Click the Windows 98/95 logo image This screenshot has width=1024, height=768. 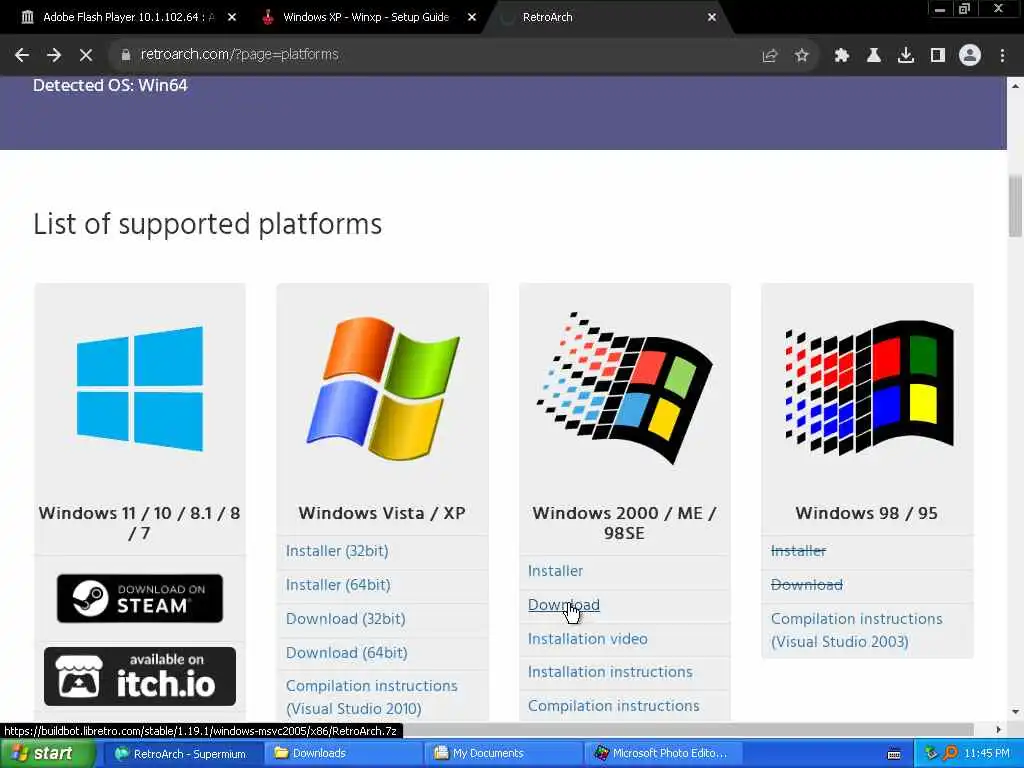point(869,388)
